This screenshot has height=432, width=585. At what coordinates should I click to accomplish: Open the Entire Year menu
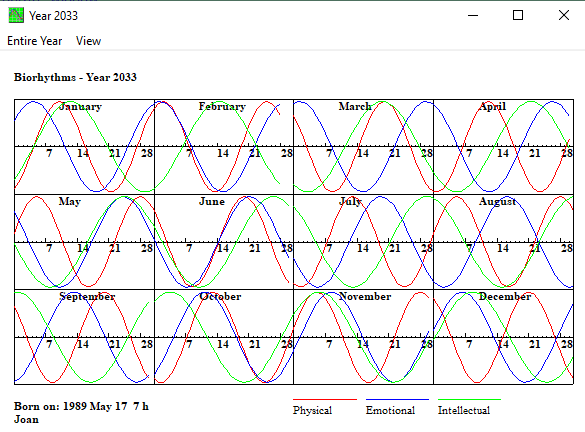click(34, 41)
